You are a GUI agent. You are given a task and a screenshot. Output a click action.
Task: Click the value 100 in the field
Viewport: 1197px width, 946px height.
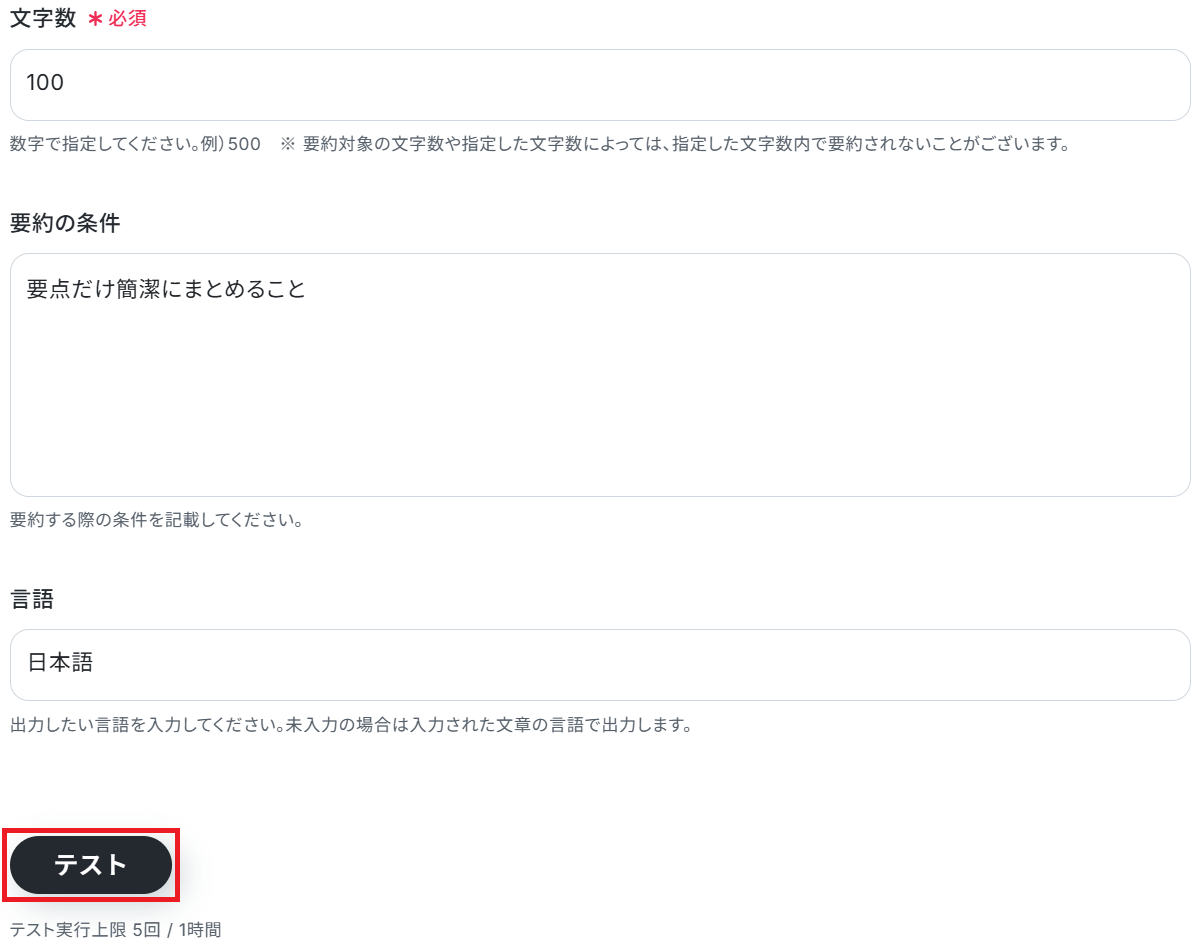[x=45, y=82]
